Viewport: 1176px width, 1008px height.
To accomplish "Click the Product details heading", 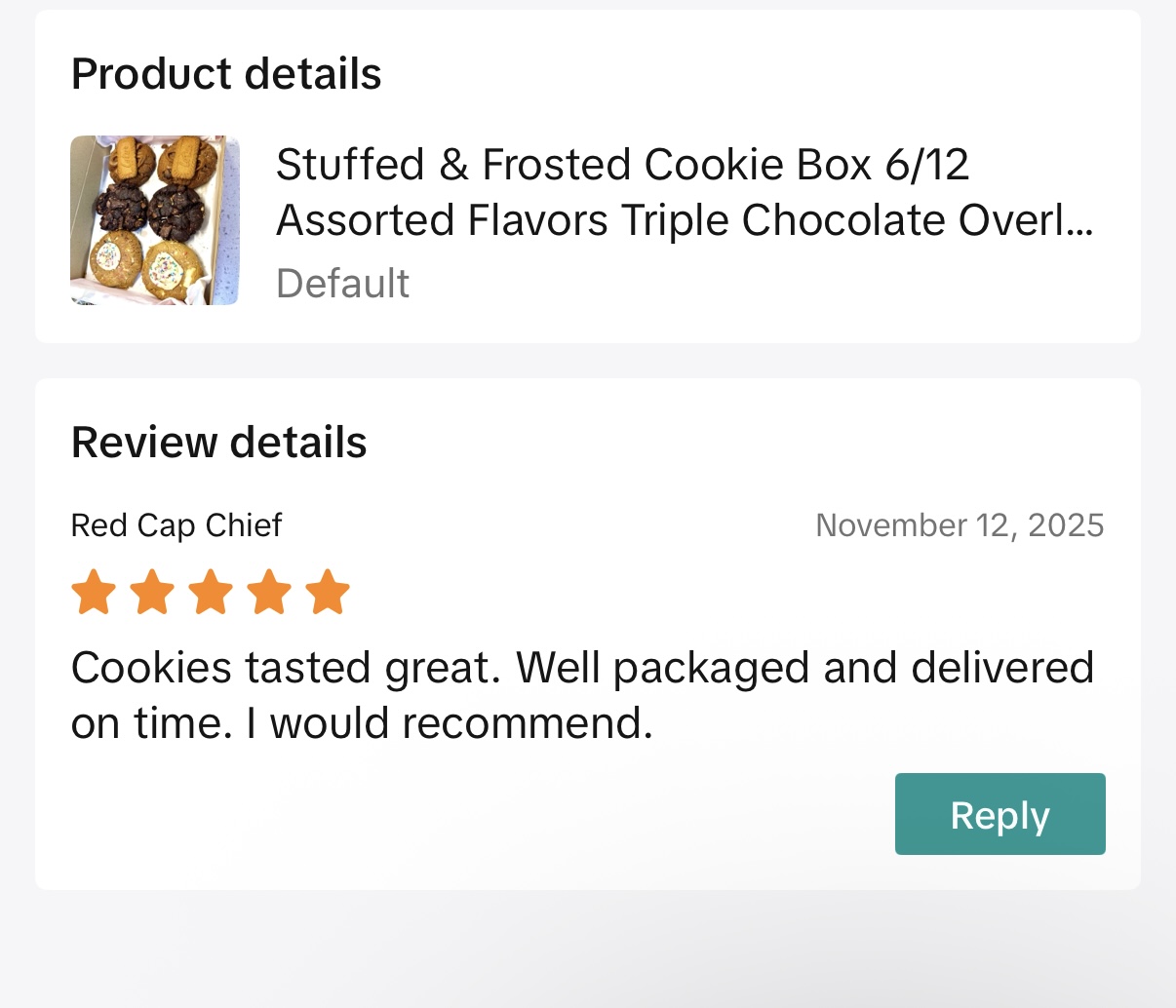I will (x=226, y=74).
